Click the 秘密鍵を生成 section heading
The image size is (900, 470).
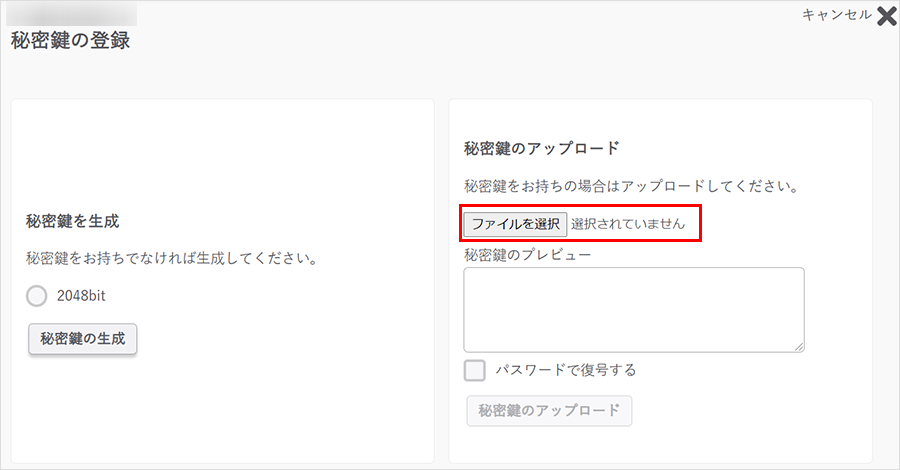pyautogui.click(x=79, y=221)
